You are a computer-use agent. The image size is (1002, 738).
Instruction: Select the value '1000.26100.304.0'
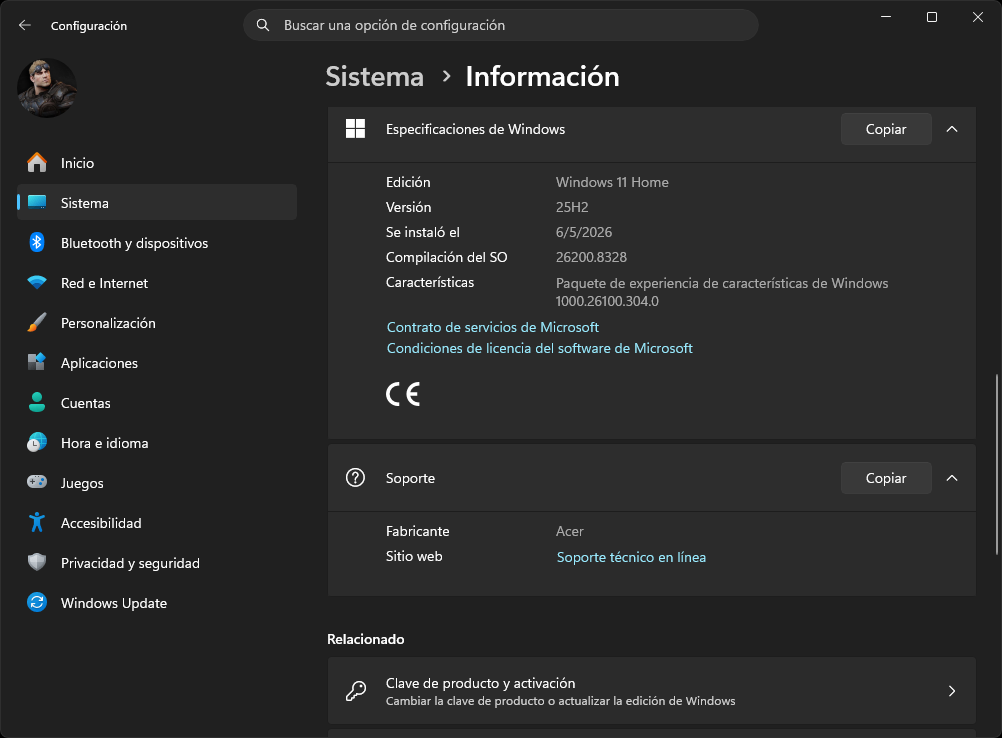click(607, 301)
